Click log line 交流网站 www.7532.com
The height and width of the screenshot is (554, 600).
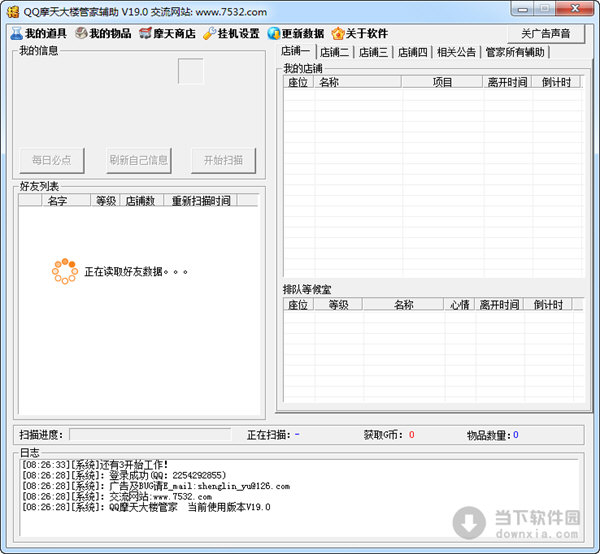(x=117, y=497)
